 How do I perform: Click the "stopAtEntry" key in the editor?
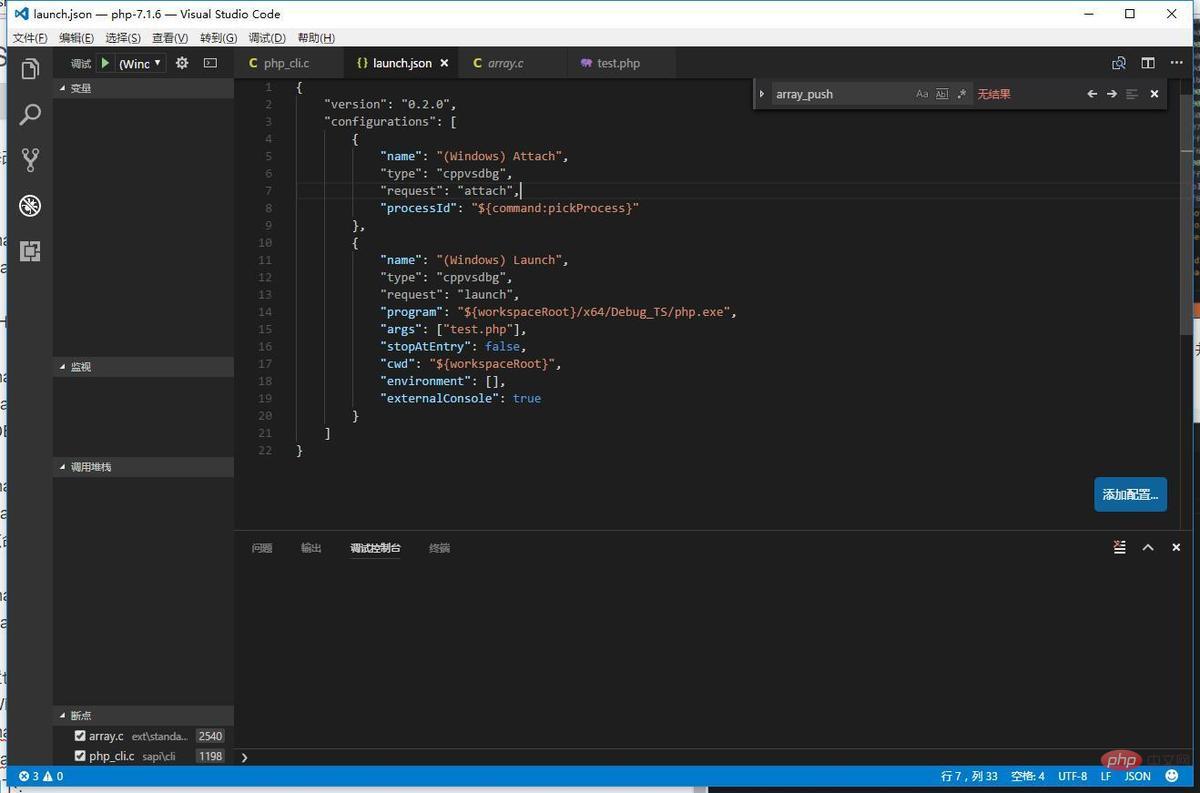point(426,346)
